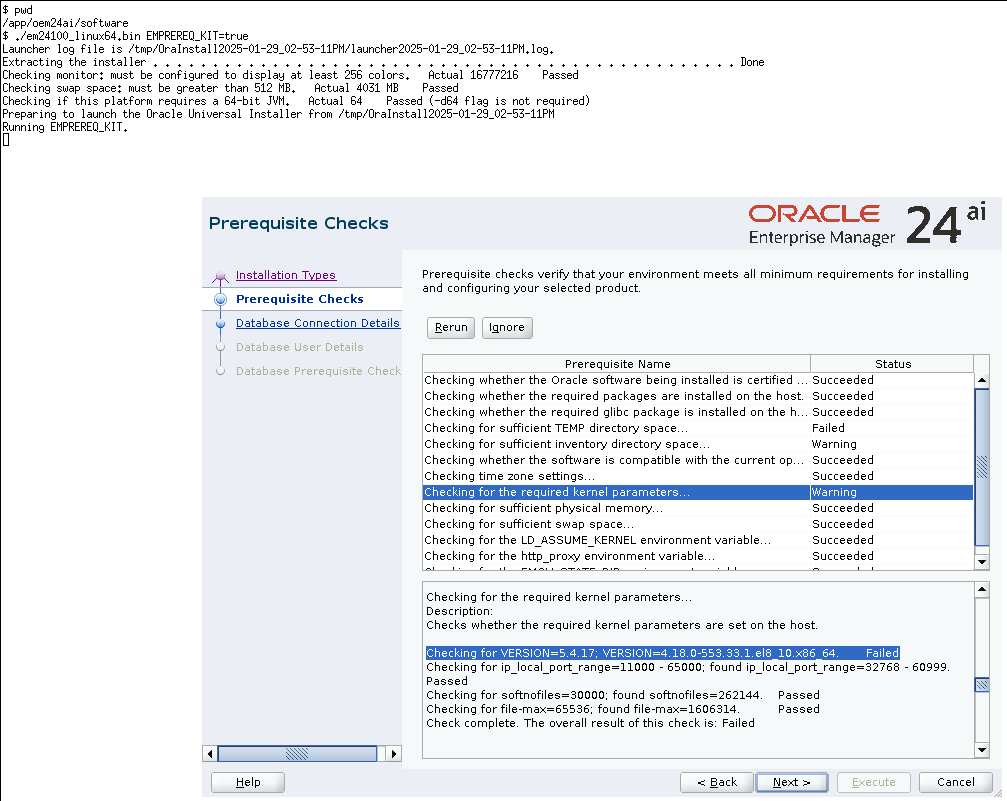Viewport: 1007px width, 801px height.
Task: Click terminal line 'Running EMPREREQ_KIT.'
Action: 65,127
